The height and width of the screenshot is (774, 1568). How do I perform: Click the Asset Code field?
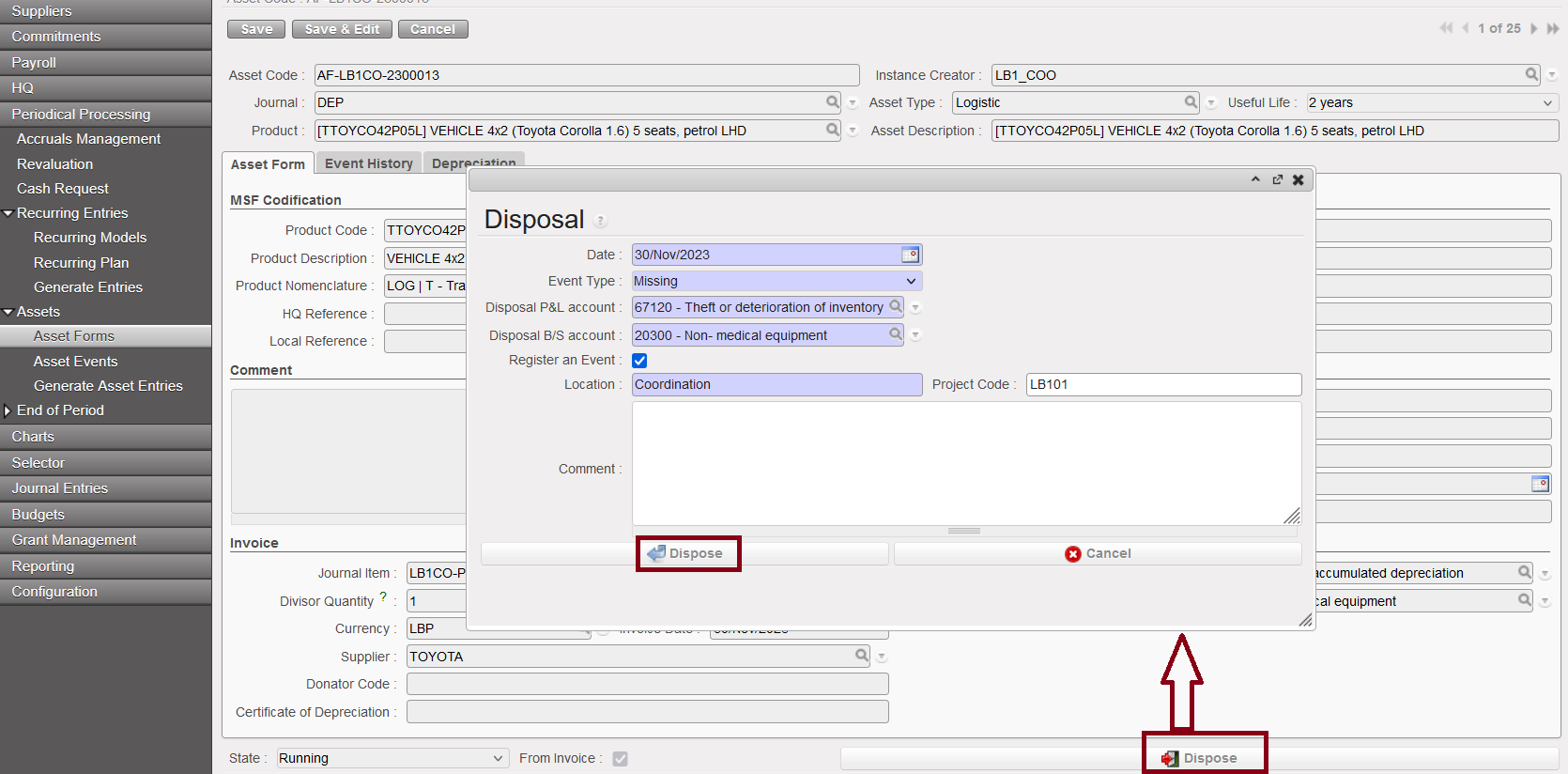pyautogui.click(x=587, y=75)
